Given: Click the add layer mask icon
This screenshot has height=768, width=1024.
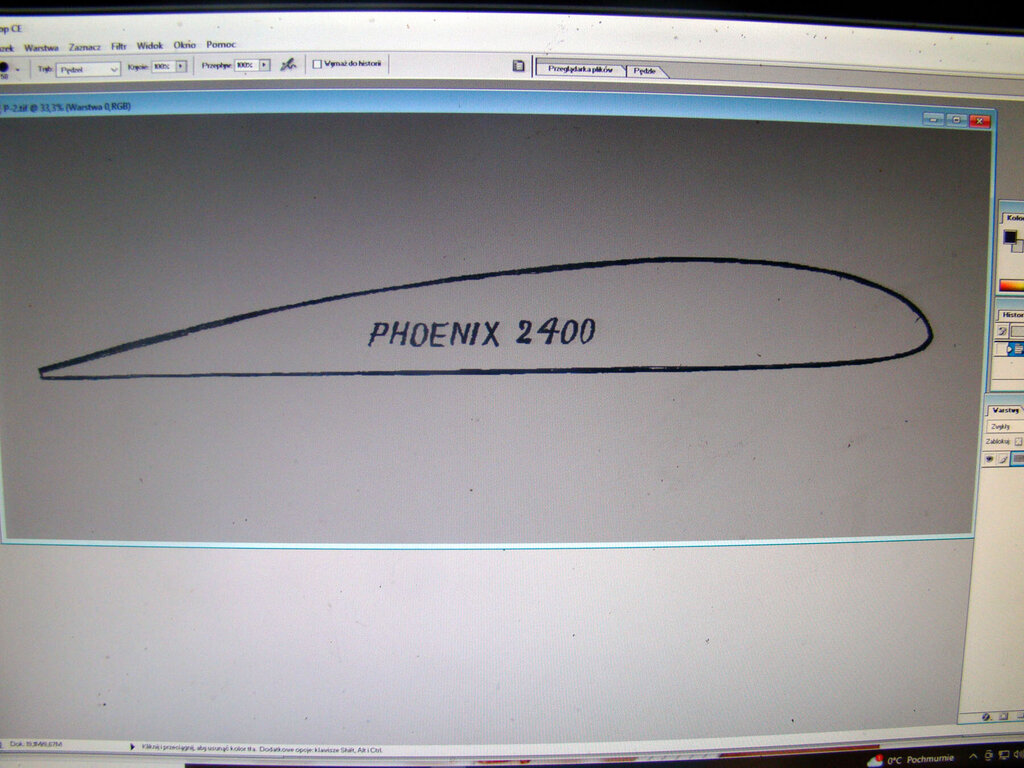Looking at the screenshot, I should (x=1003, y=716).
